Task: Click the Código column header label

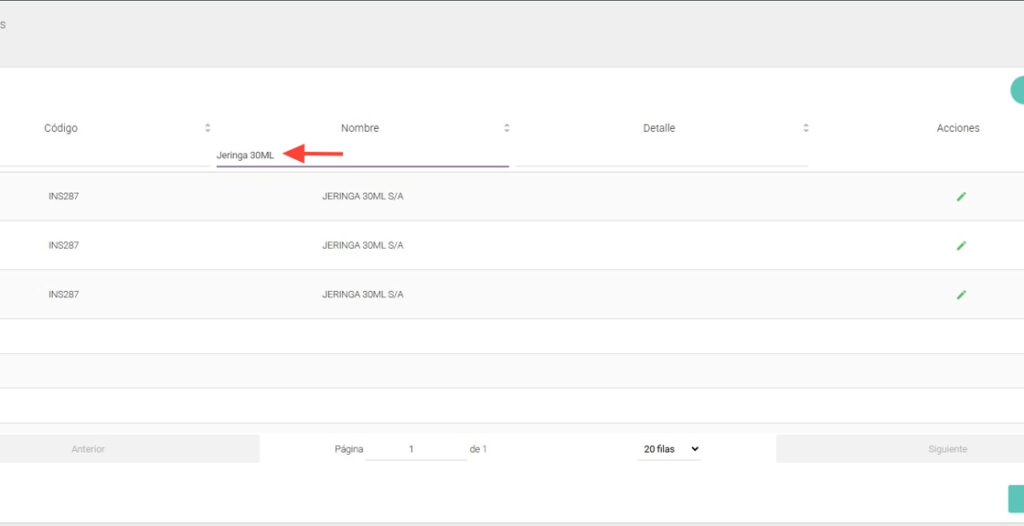Action: (61, 128)
